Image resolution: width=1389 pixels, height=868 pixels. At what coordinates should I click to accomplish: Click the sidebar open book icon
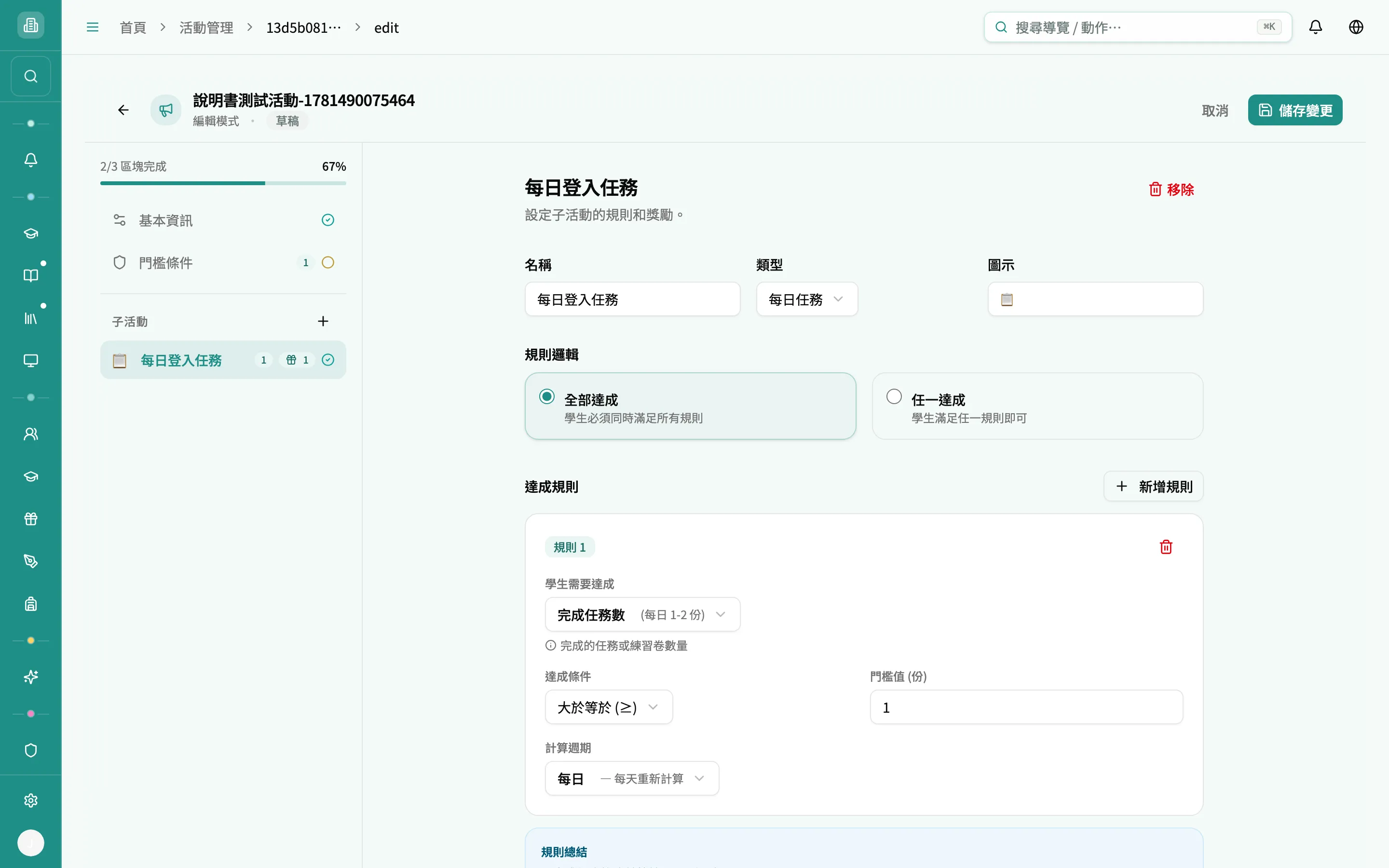(30, 275)
